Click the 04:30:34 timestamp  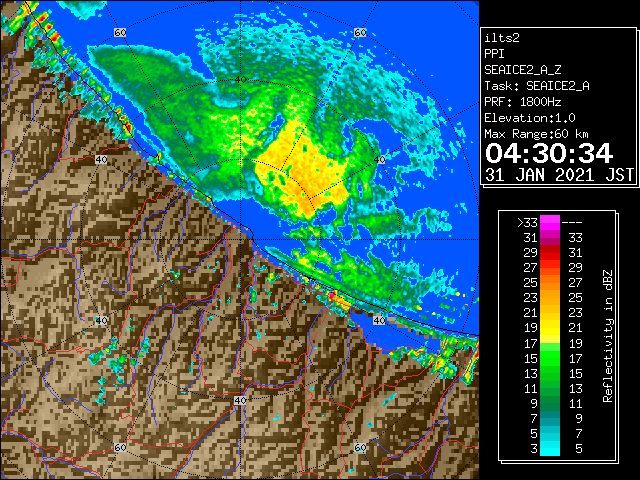coord(549,153)
